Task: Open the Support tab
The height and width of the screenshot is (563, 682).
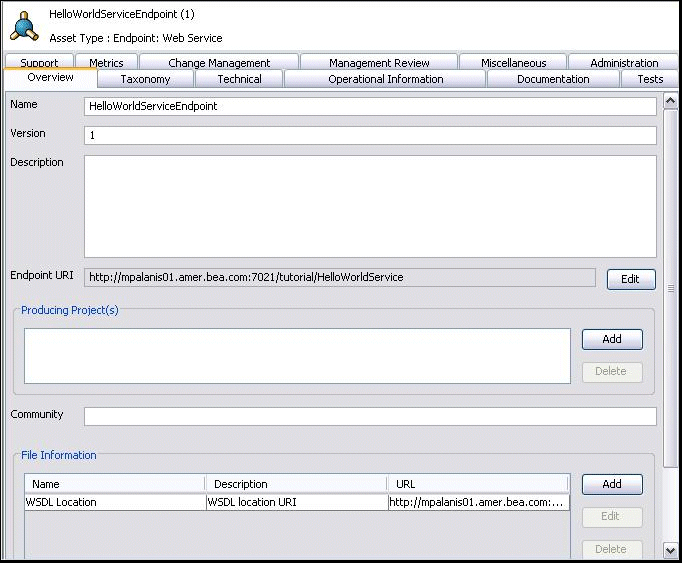Action: tap(39, 62)
